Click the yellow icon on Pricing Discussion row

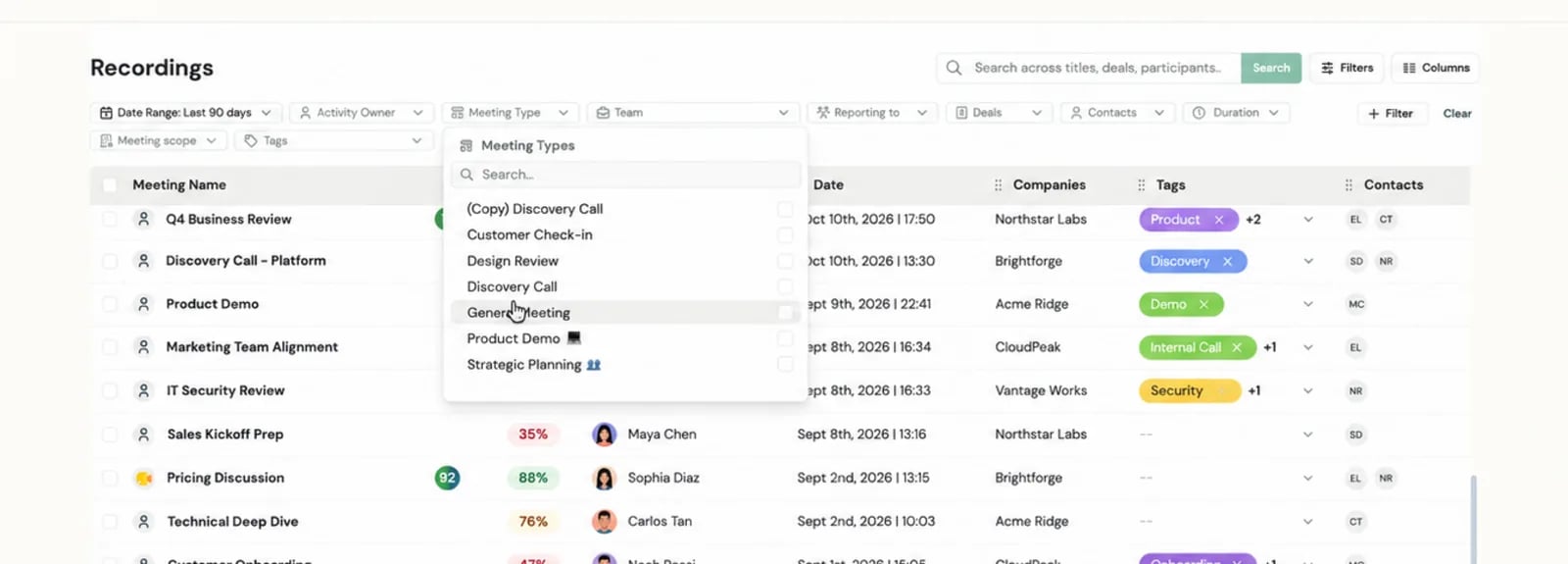pyautogui.click(x=144, y=478)
